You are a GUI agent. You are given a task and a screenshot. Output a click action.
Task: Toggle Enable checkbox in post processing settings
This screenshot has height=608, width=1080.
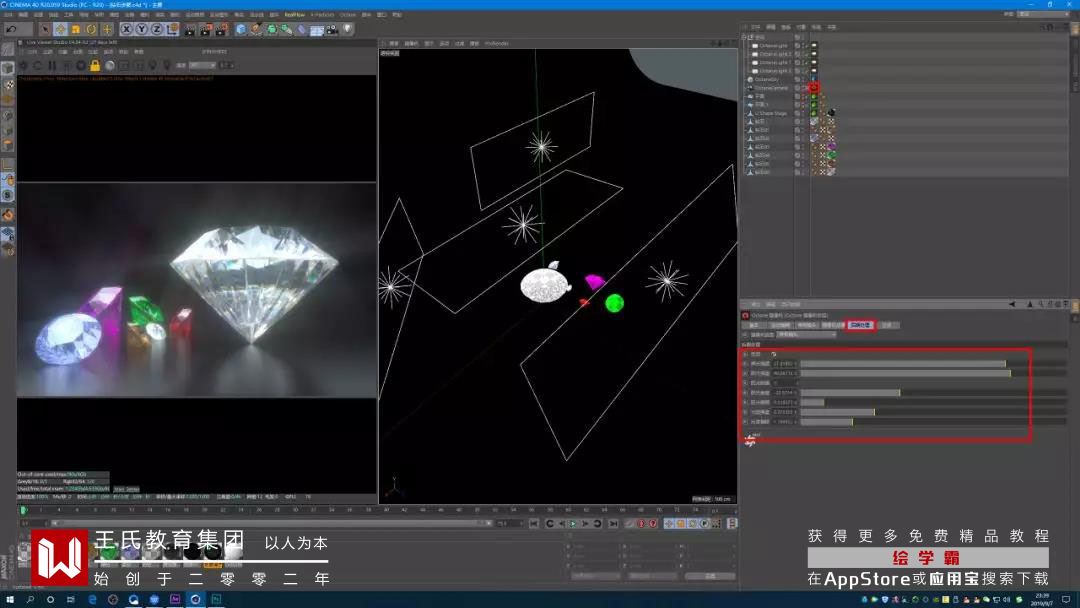click(x=773, y=354)
